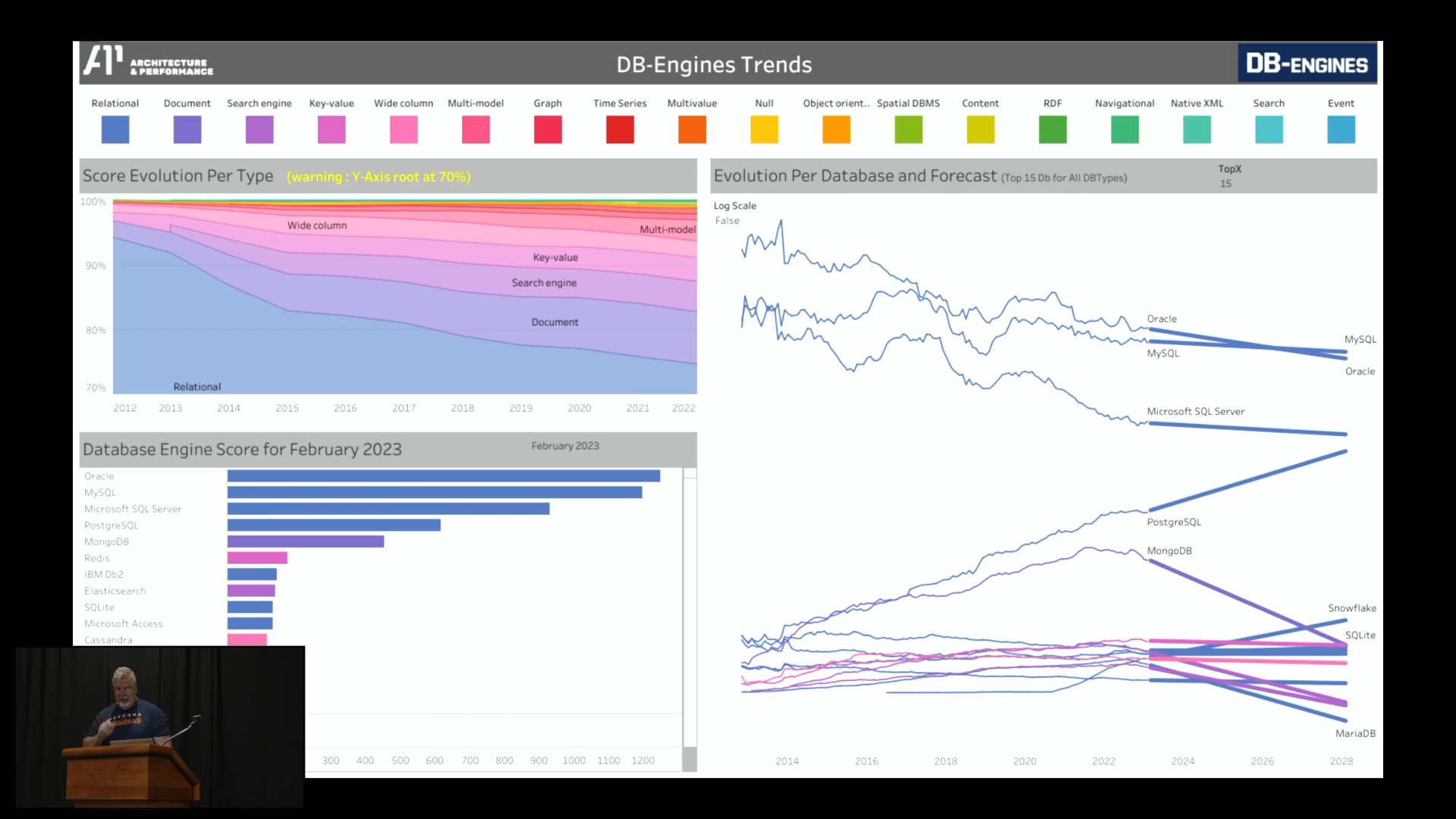Click the MySQL bar in score chart
The height and width of the screenshot is (819, 1456).
pyautogui.click(x=435, y=492)
